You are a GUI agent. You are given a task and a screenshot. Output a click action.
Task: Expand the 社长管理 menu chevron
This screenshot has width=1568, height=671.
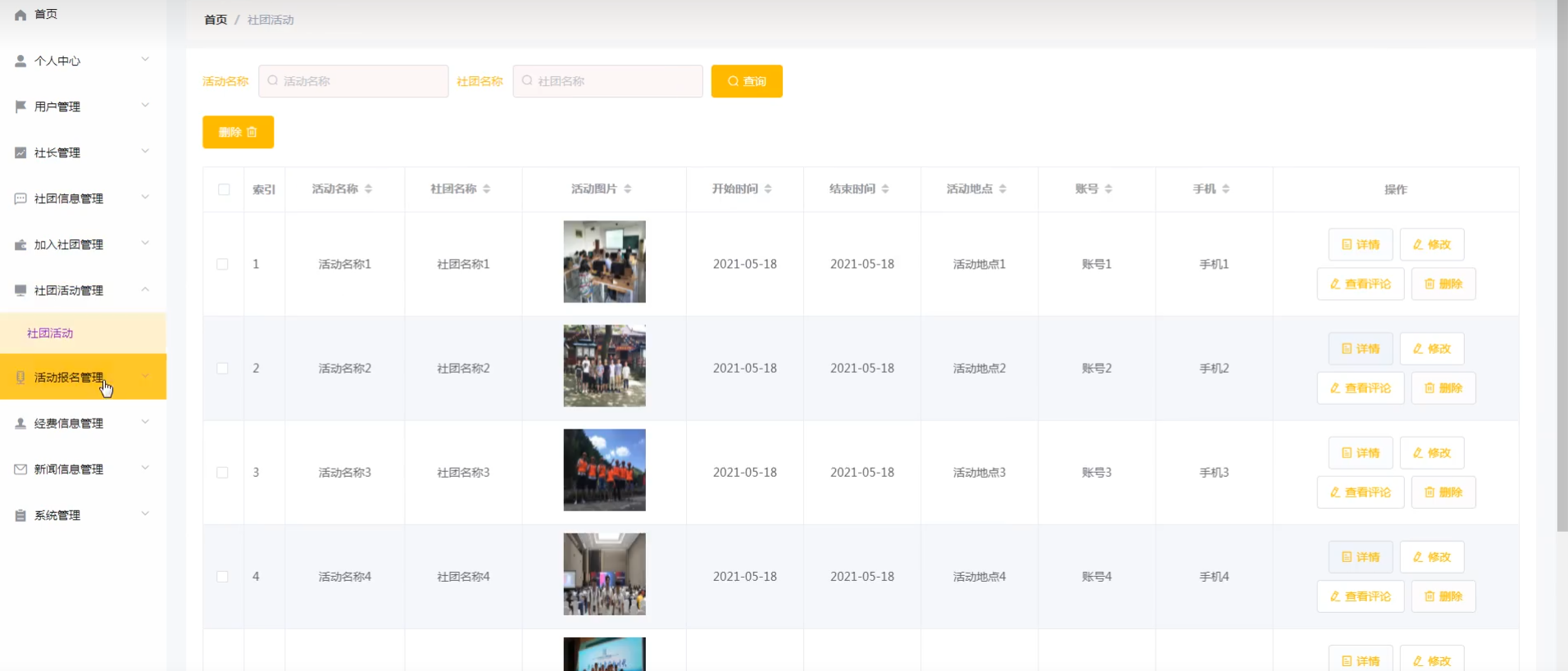point(145,151)
